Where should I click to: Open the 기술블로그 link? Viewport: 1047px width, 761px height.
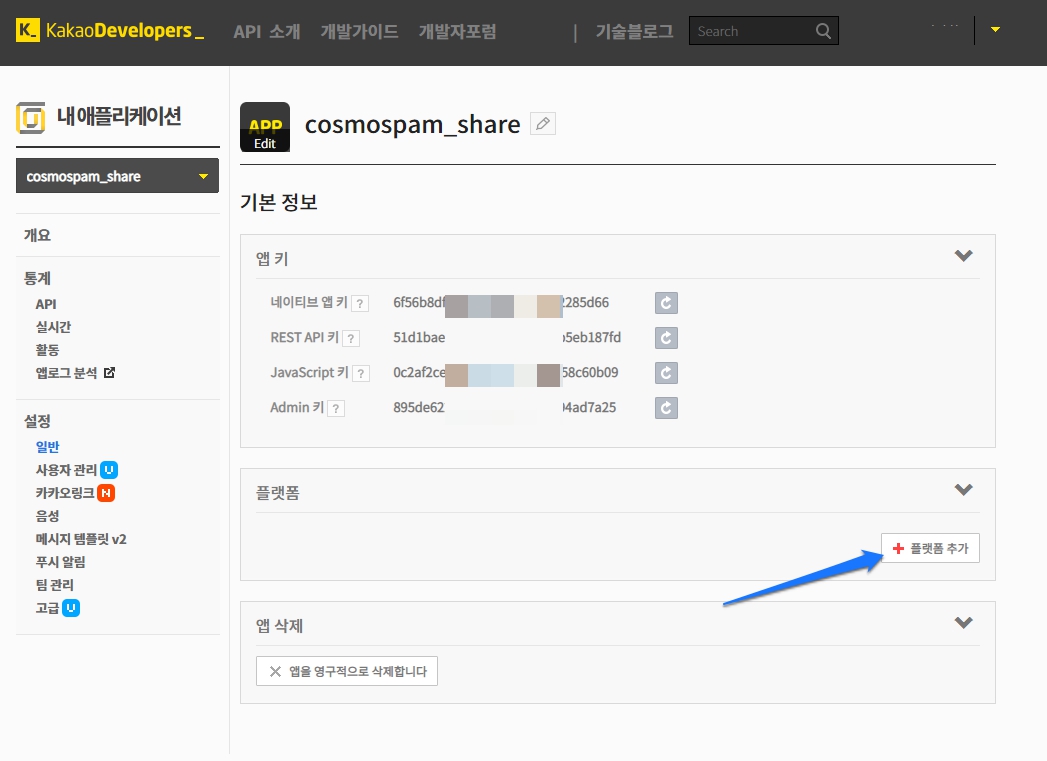pos(634,31)
